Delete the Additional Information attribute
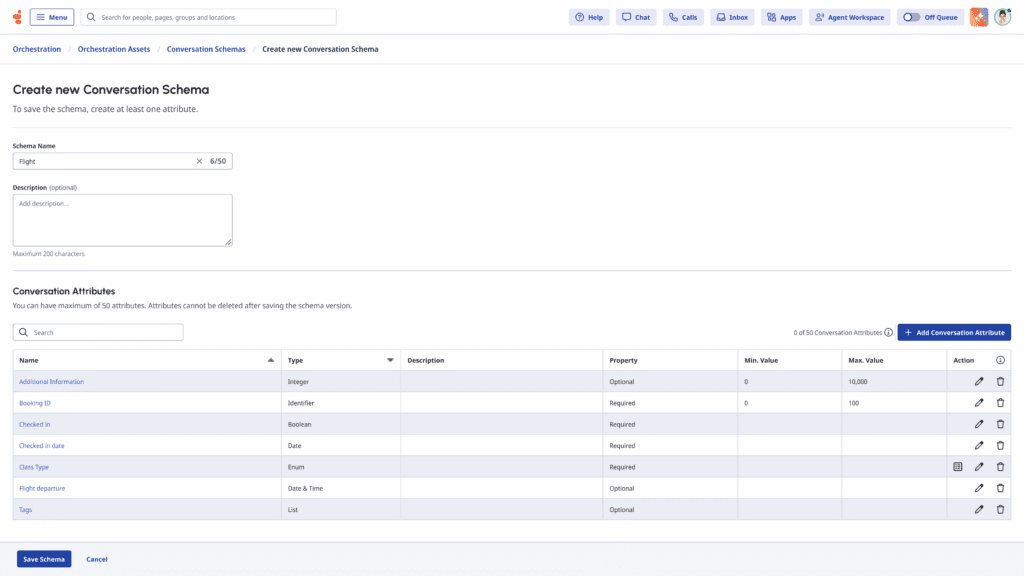This screenshot has height=576, width=1024. [x=1000, y=382]
